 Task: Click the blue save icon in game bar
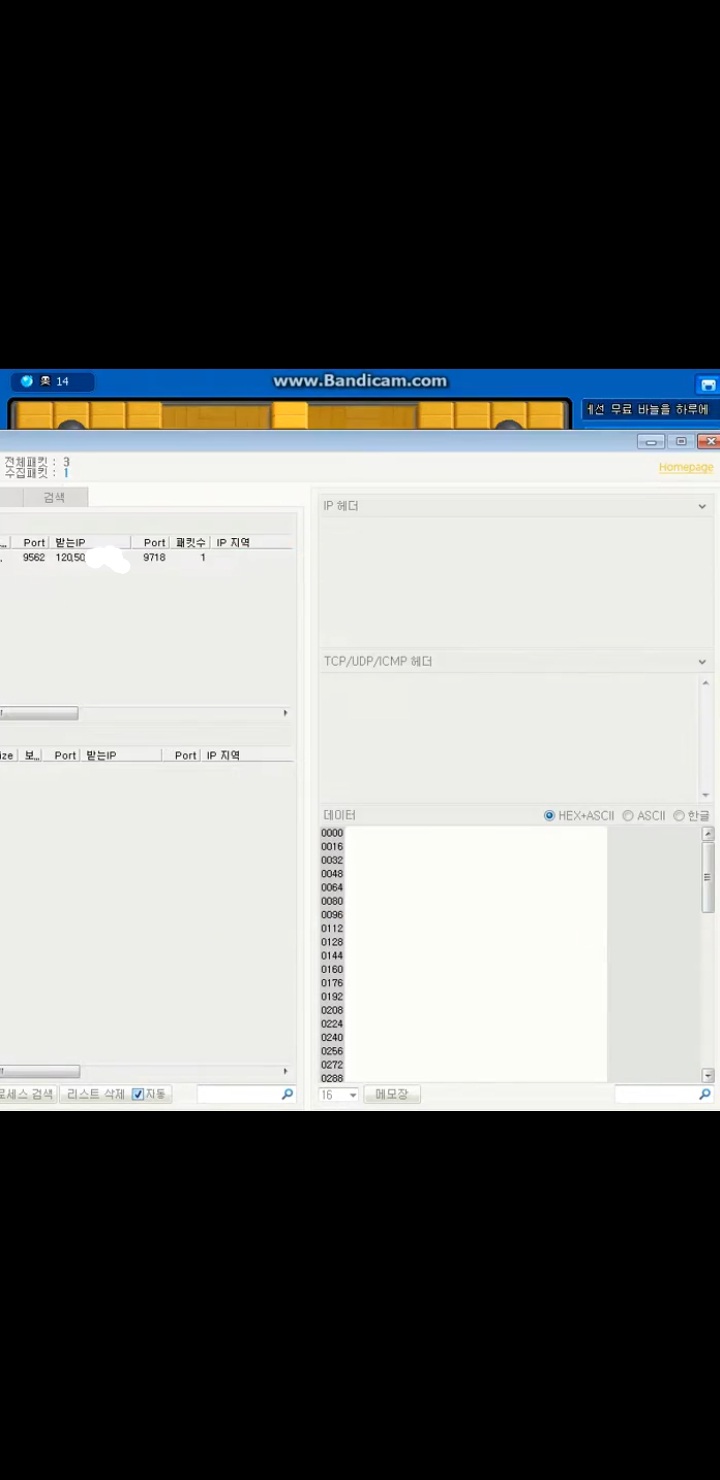[x=708, y=384]
